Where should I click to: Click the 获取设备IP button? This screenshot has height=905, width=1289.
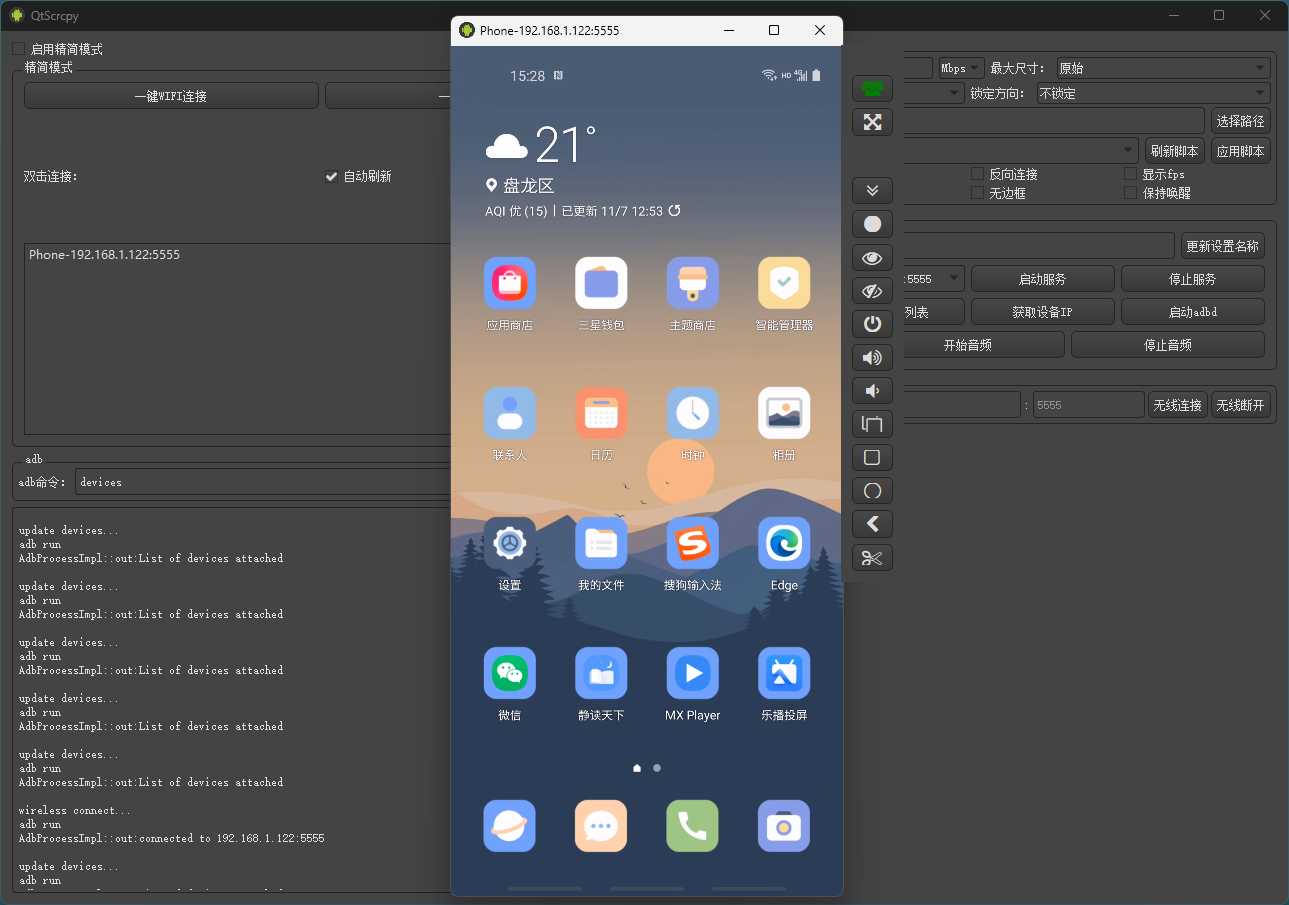tap(1042, 312)
